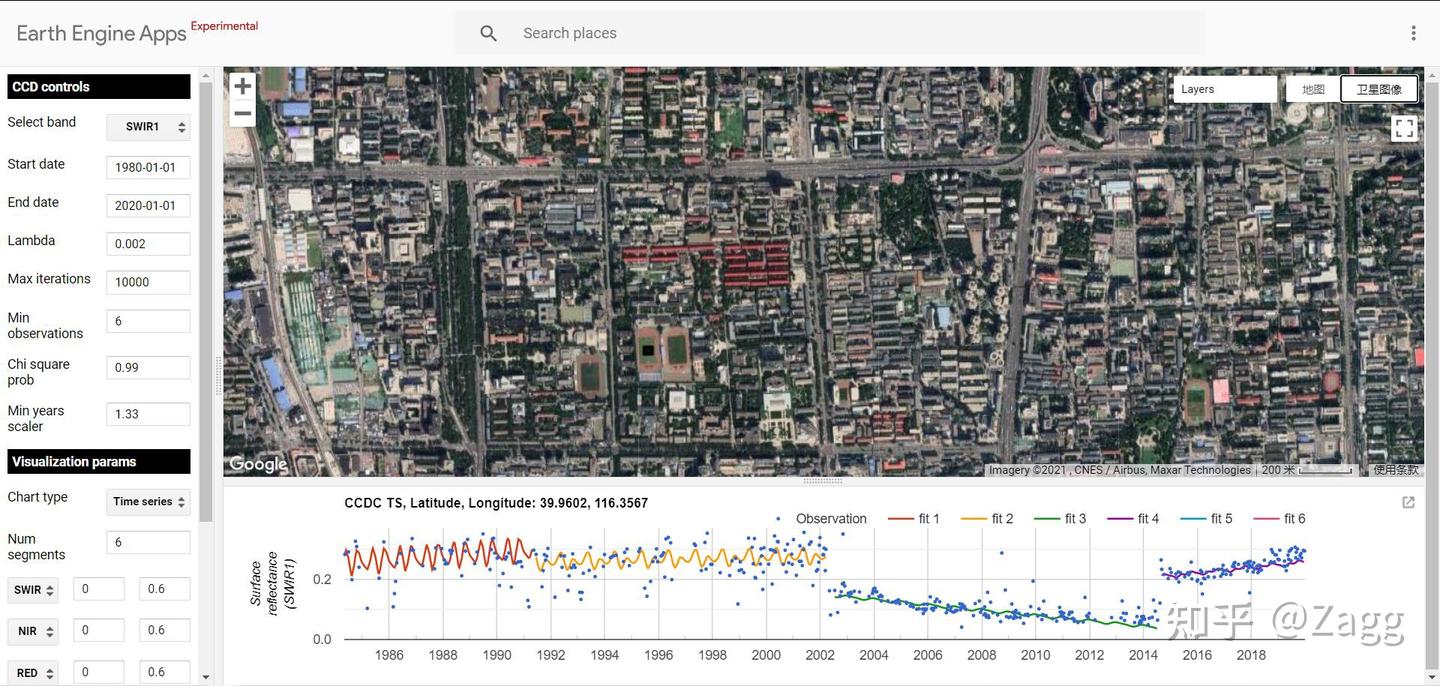Screen dimensions: 1440x686
Task: Open the Chart type dropdown
Action: pyautogui.click(x=148, y=501)
